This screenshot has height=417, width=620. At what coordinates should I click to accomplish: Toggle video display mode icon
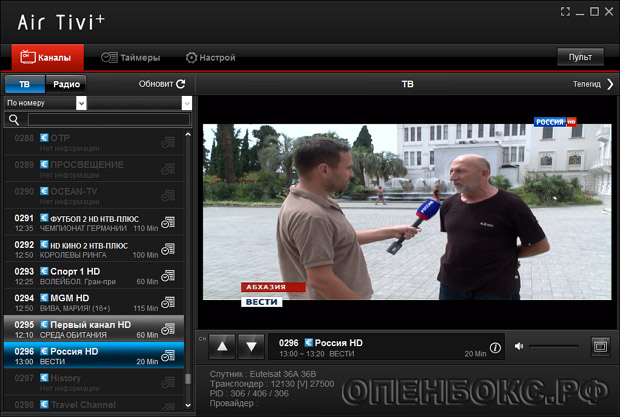pos(600,347)
